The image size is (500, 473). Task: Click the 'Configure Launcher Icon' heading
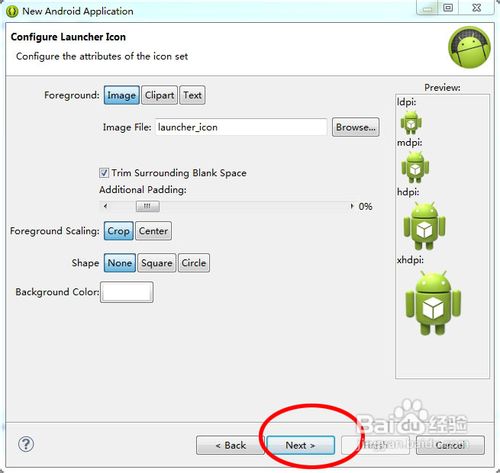point(68,37)
